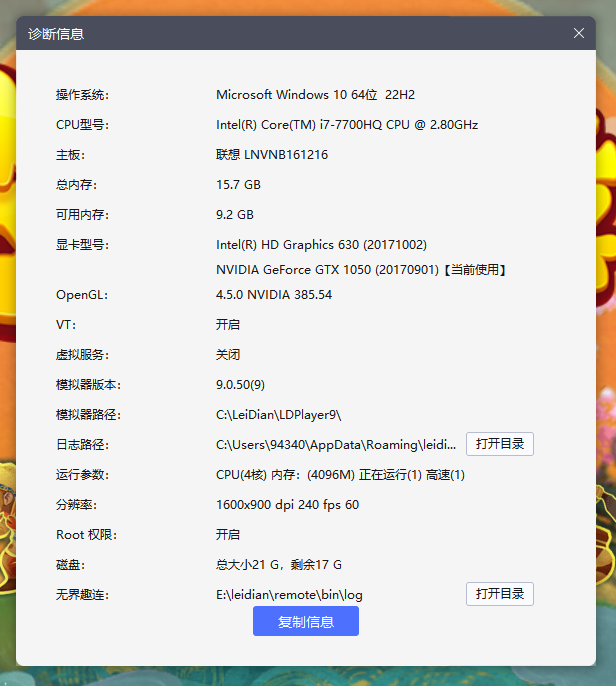
Task: Click the C:\LeiDian\LDPlayer9\ emulator path
Action: [279, 415]
